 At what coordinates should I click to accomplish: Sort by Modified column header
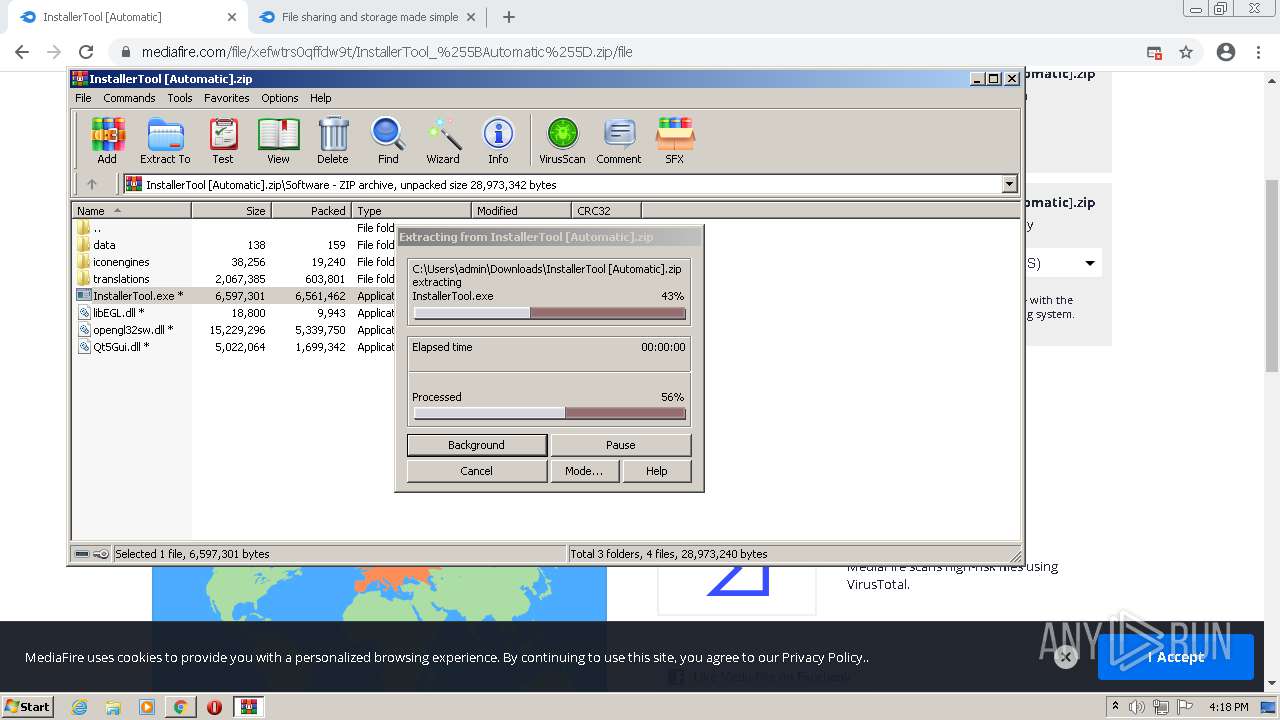[521, 211]
